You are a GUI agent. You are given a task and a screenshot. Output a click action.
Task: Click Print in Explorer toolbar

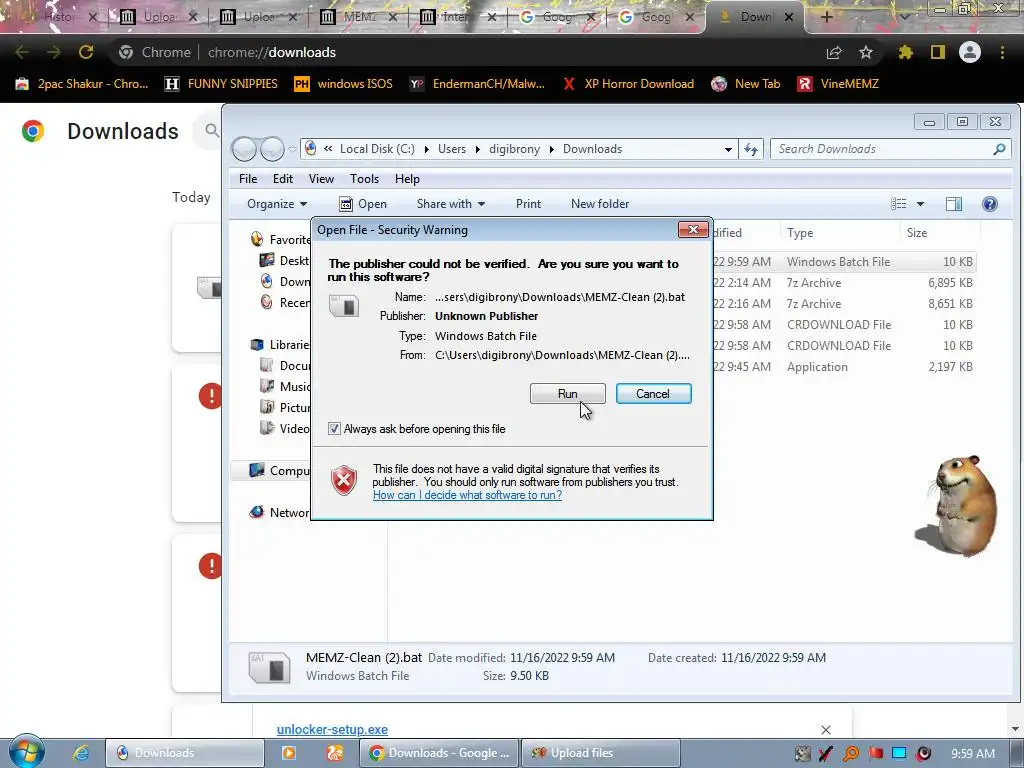pyautogui.click(x=528, y=204)
